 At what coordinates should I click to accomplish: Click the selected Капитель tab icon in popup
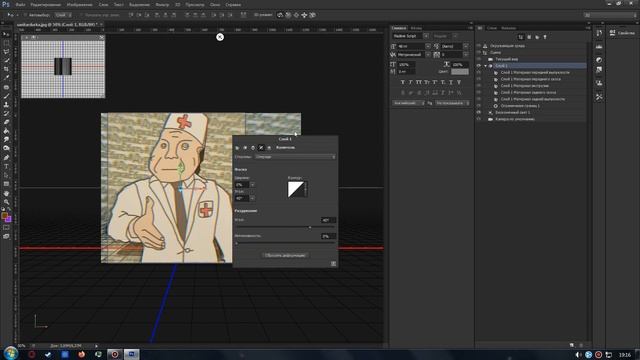coord(261,148)
